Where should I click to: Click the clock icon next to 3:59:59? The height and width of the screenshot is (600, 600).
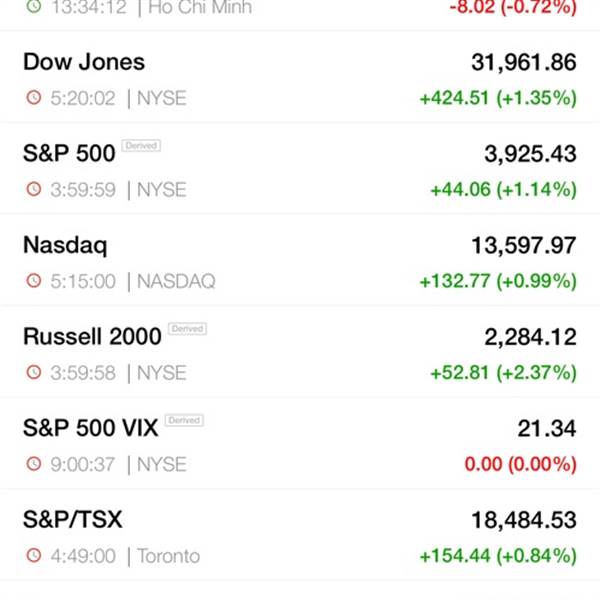(34, 189)
